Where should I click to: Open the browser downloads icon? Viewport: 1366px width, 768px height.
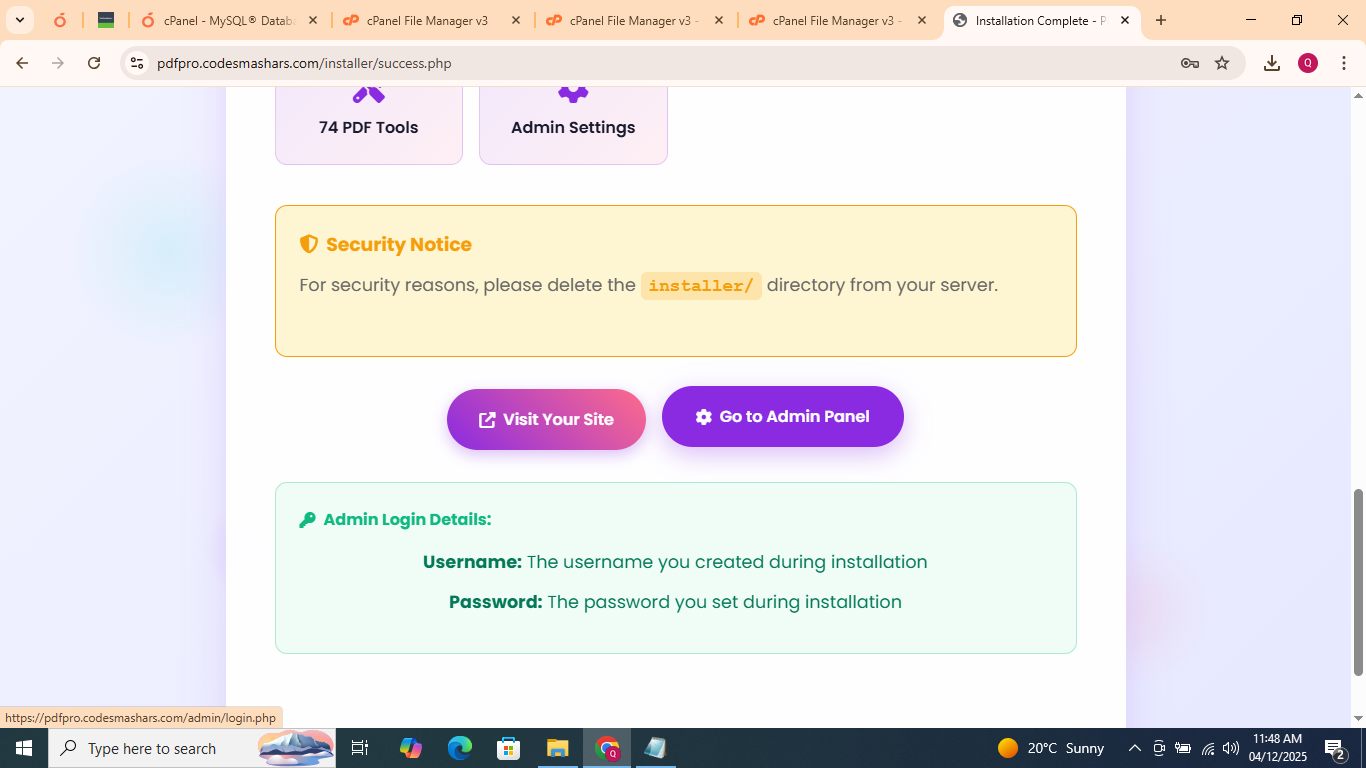pyautogui.click(x=1272, y=63)
